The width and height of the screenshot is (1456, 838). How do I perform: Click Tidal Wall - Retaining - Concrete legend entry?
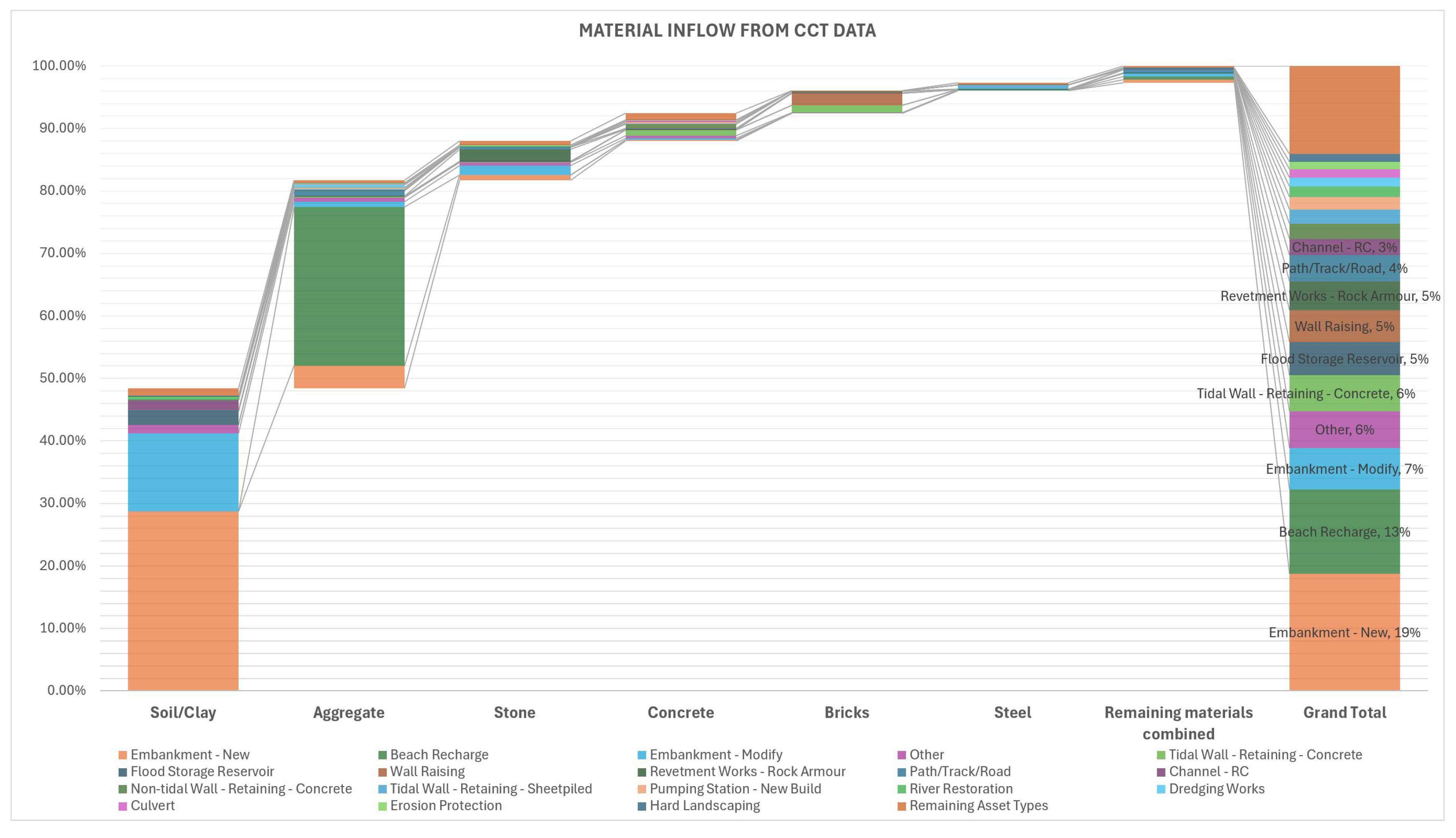tap(1259, 755)
